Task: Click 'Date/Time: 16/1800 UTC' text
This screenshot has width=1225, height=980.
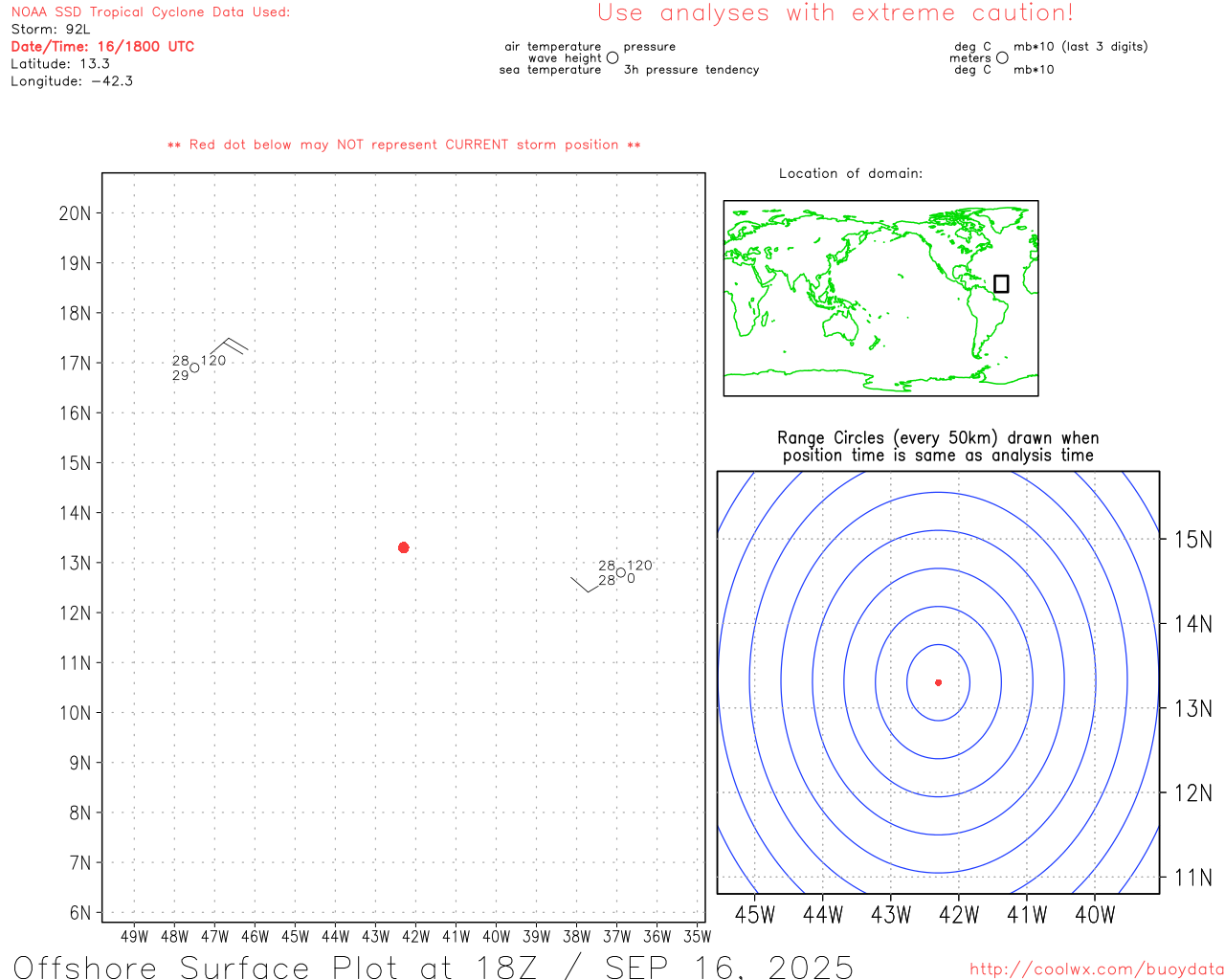Action: click(x=102, y=46)
